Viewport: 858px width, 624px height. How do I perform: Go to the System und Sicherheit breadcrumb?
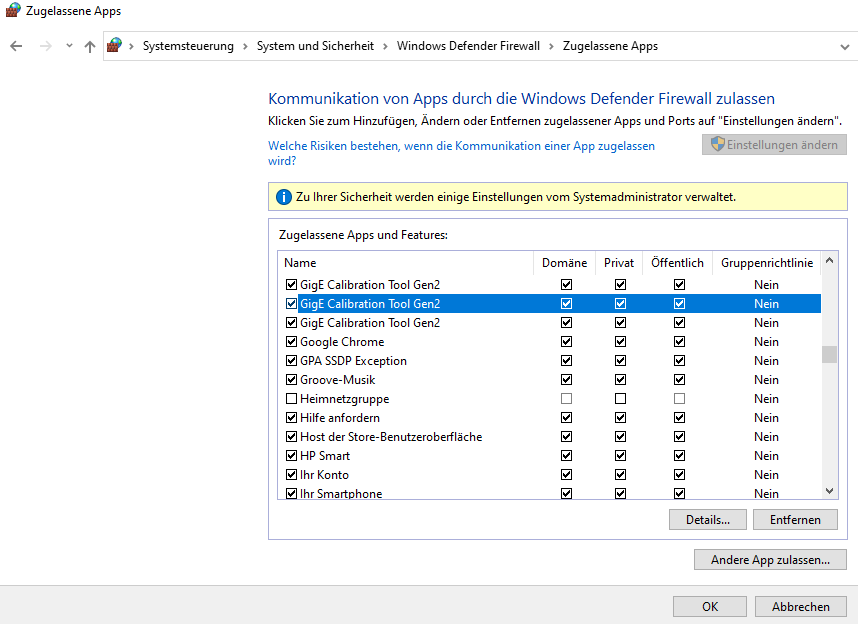point(315,46)
